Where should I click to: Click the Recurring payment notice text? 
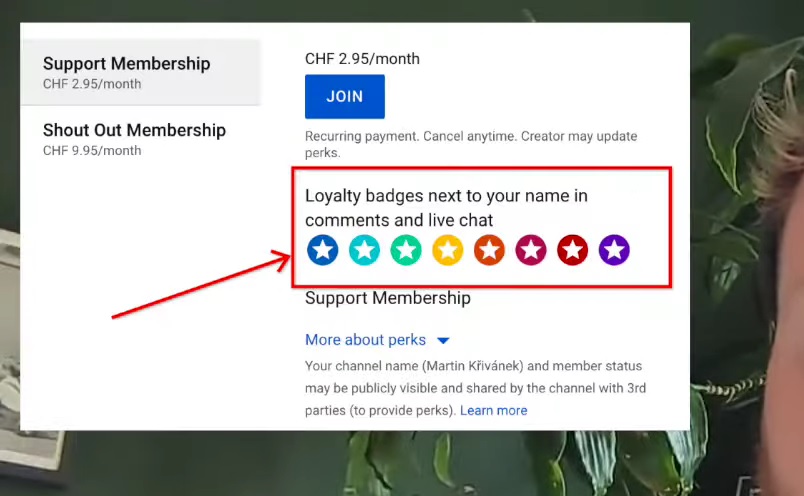point(471,144)
